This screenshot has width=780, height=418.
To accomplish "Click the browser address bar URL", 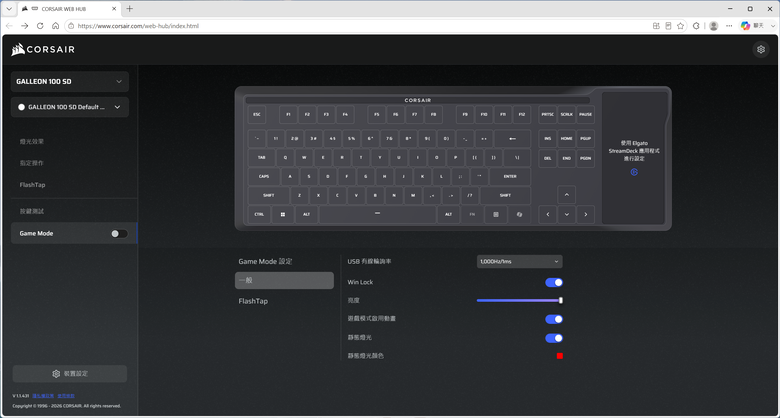I will click(x=138, y=26).
